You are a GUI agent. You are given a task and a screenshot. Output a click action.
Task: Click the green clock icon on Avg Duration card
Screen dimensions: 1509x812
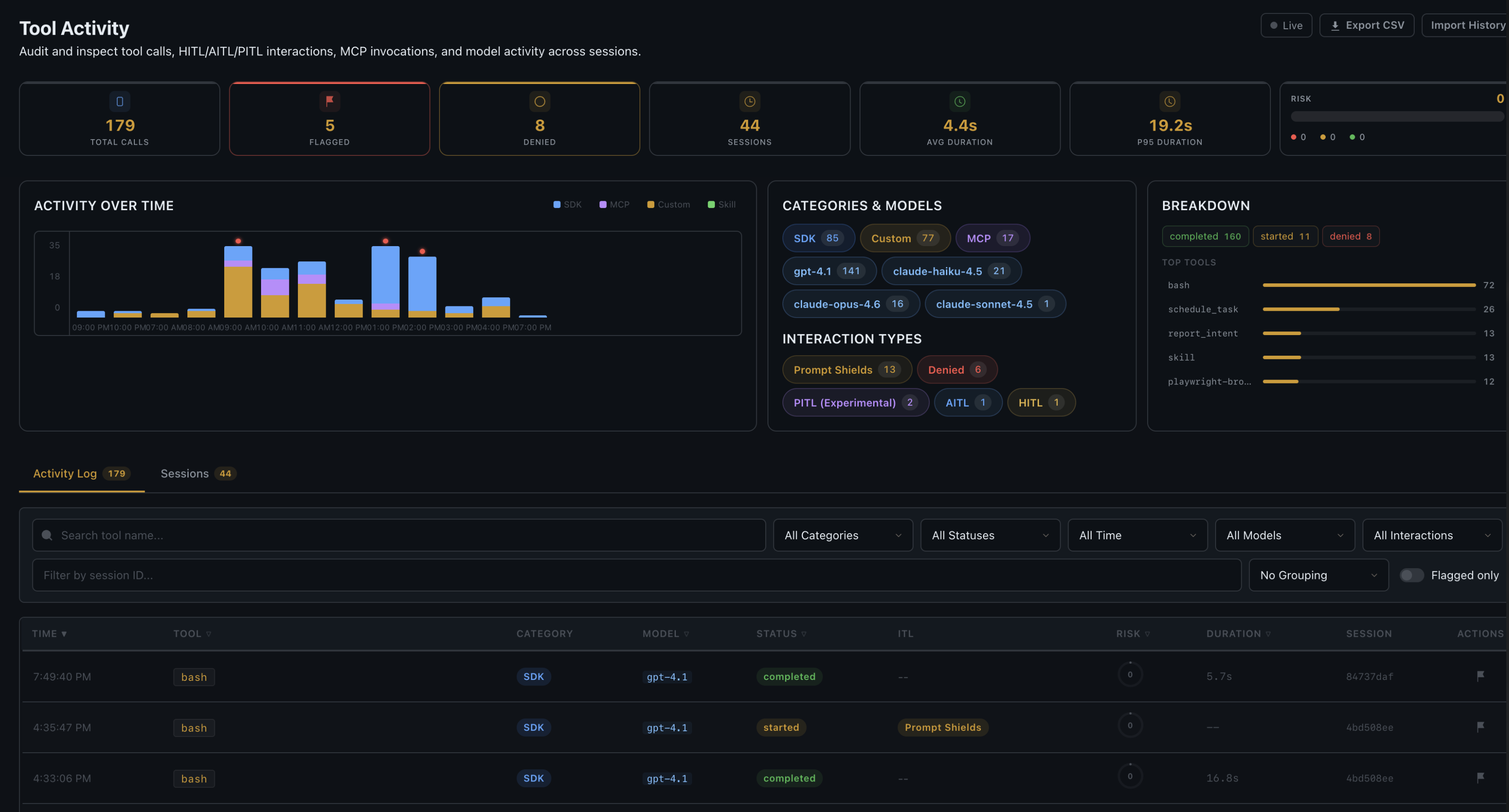point(959,101)
